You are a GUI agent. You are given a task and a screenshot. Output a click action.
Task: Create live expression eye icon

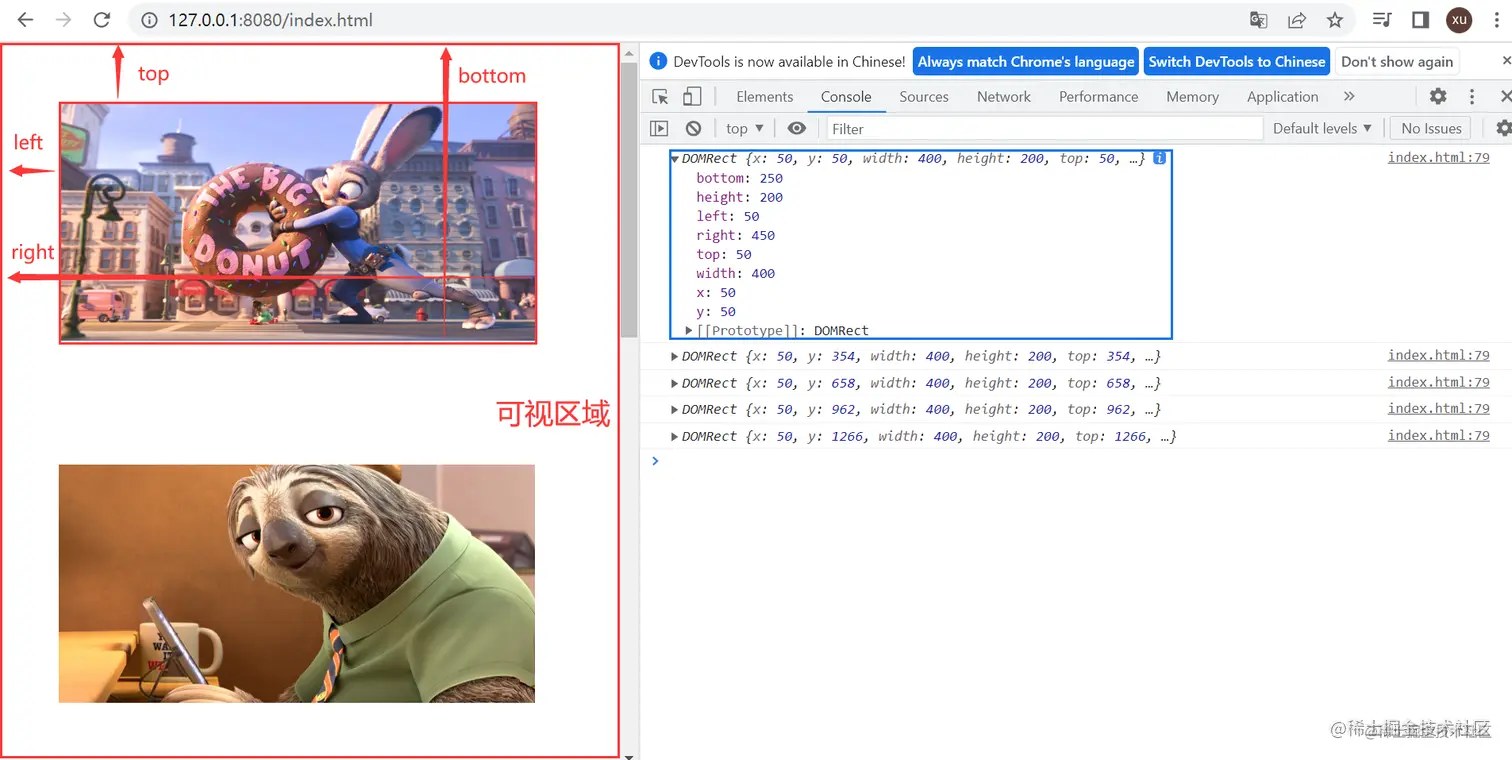796,128
